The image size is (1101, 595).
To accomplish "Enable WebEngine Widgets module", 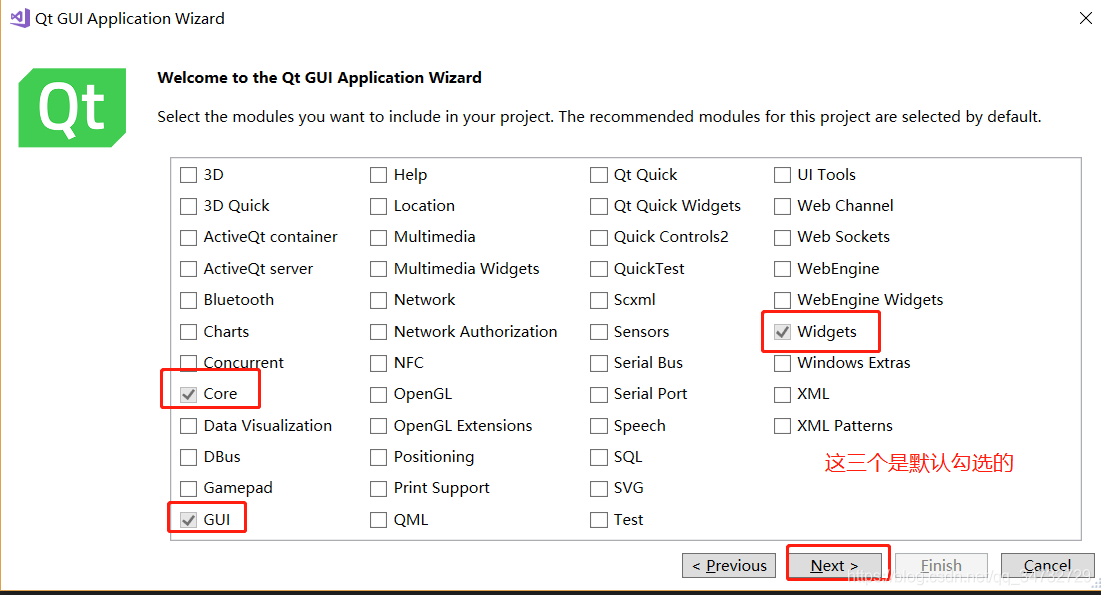I will coord(782,300).
